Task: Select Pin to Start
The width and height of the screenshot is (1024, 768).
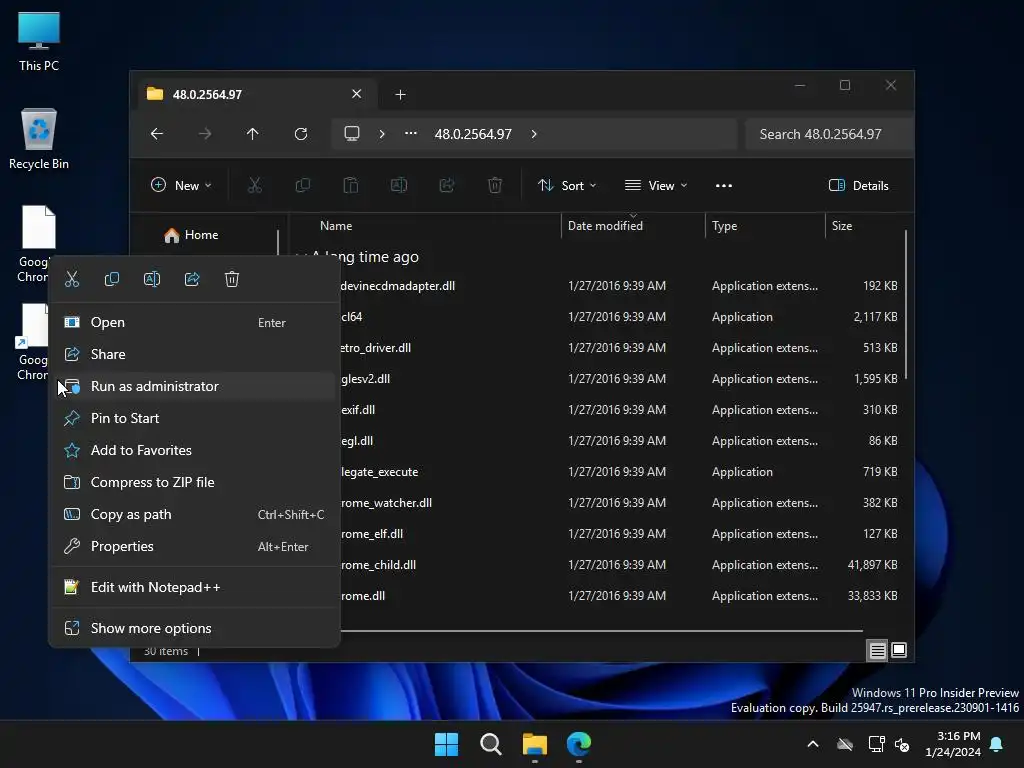Action: pos(194,418)
